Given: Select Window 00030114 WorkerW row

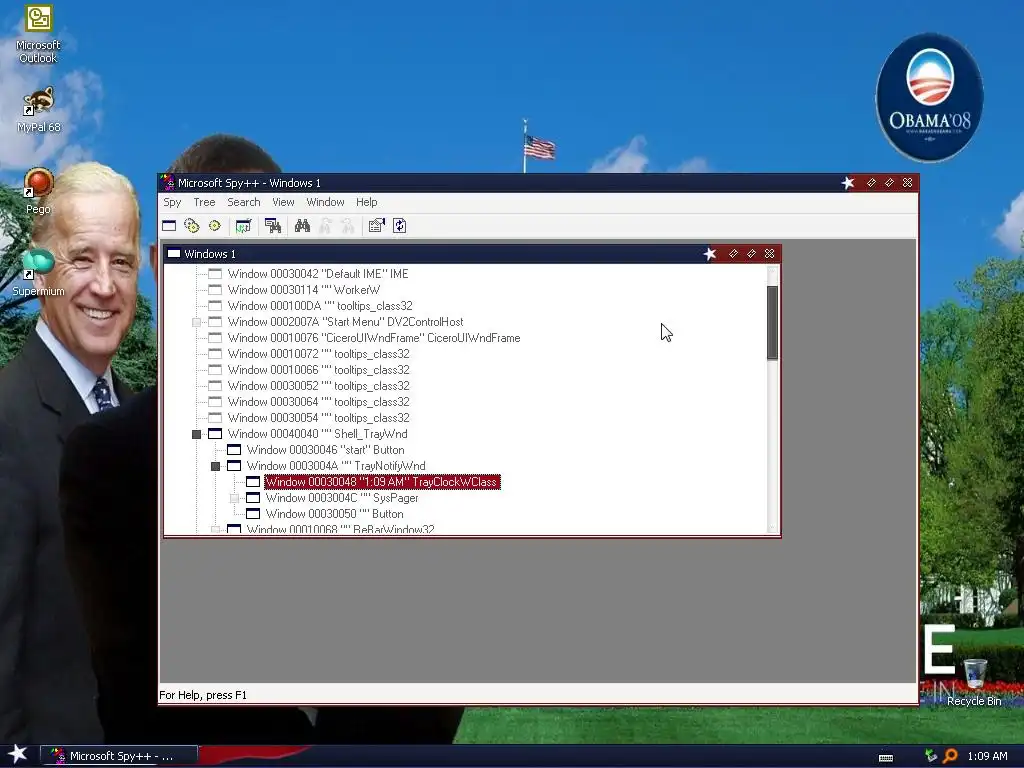Looking at the screenshot, I should click(304, 290).
